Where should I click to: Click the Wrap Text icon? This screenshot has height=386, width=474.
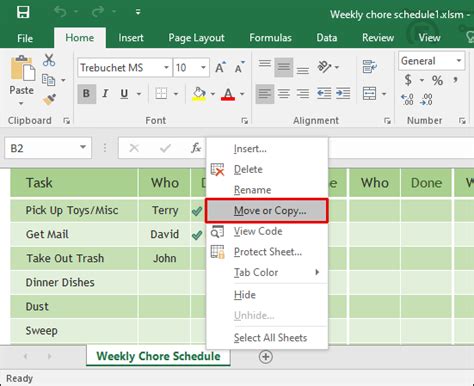click(370, 67)
